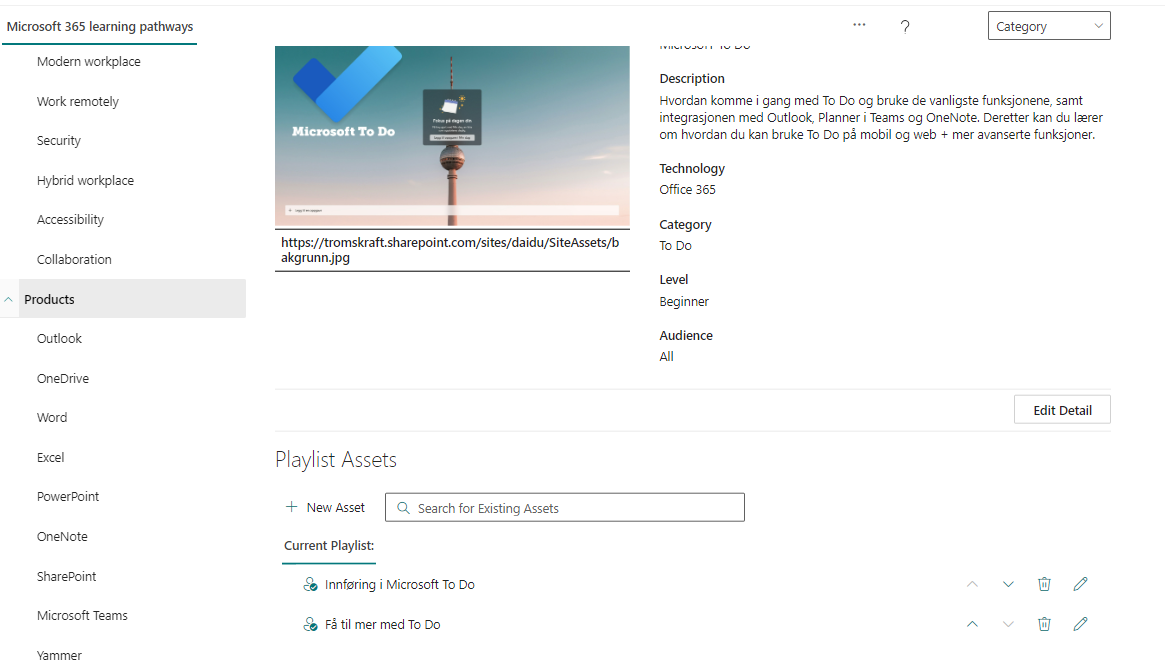Open the bakgrunn.jpg SharePoint URL link
Image resolution: width=1165 pixels, height=667 pixels.
coord(452,249)
